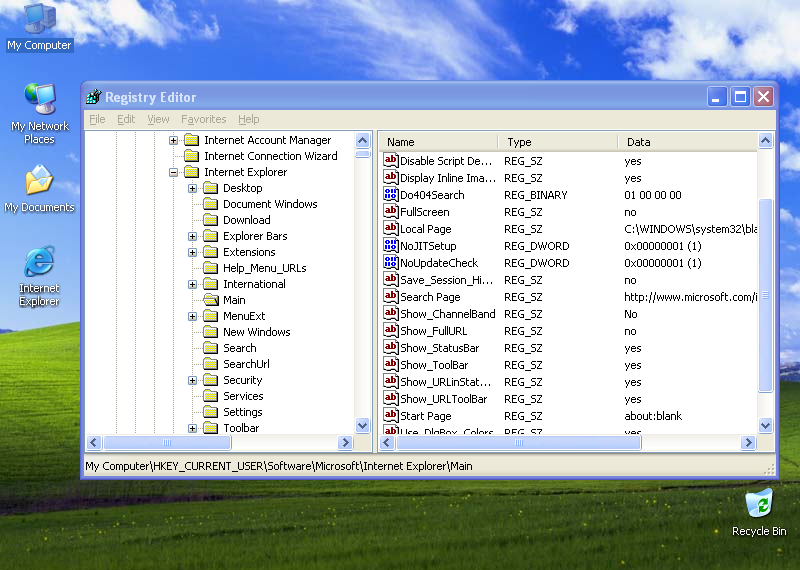This screenshot has height=570, width=800.
Task: Click values pane vertical scrollbar thumb
Action: 765,295
